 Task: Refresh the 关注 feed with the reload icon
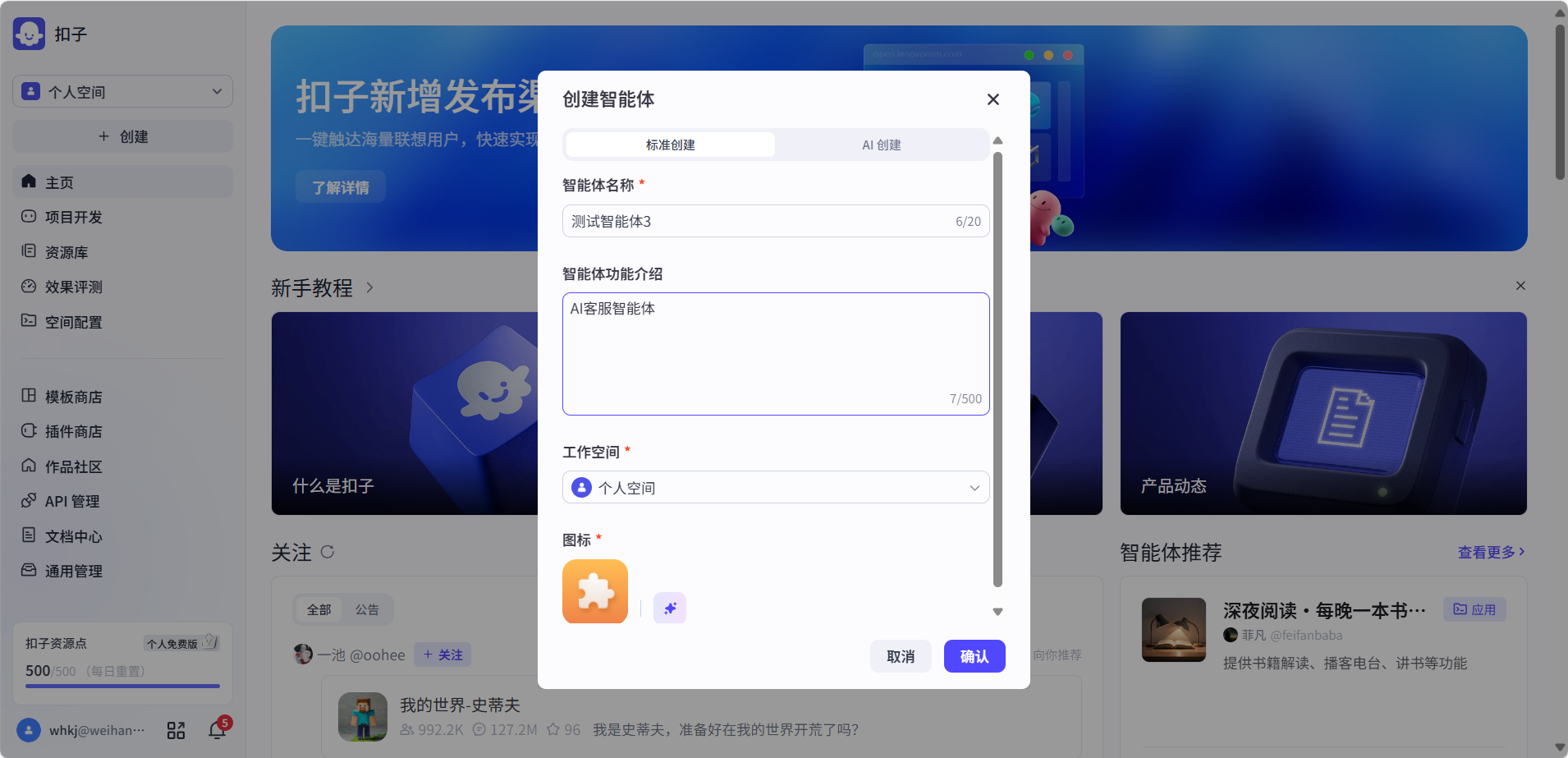click(328, 552)
